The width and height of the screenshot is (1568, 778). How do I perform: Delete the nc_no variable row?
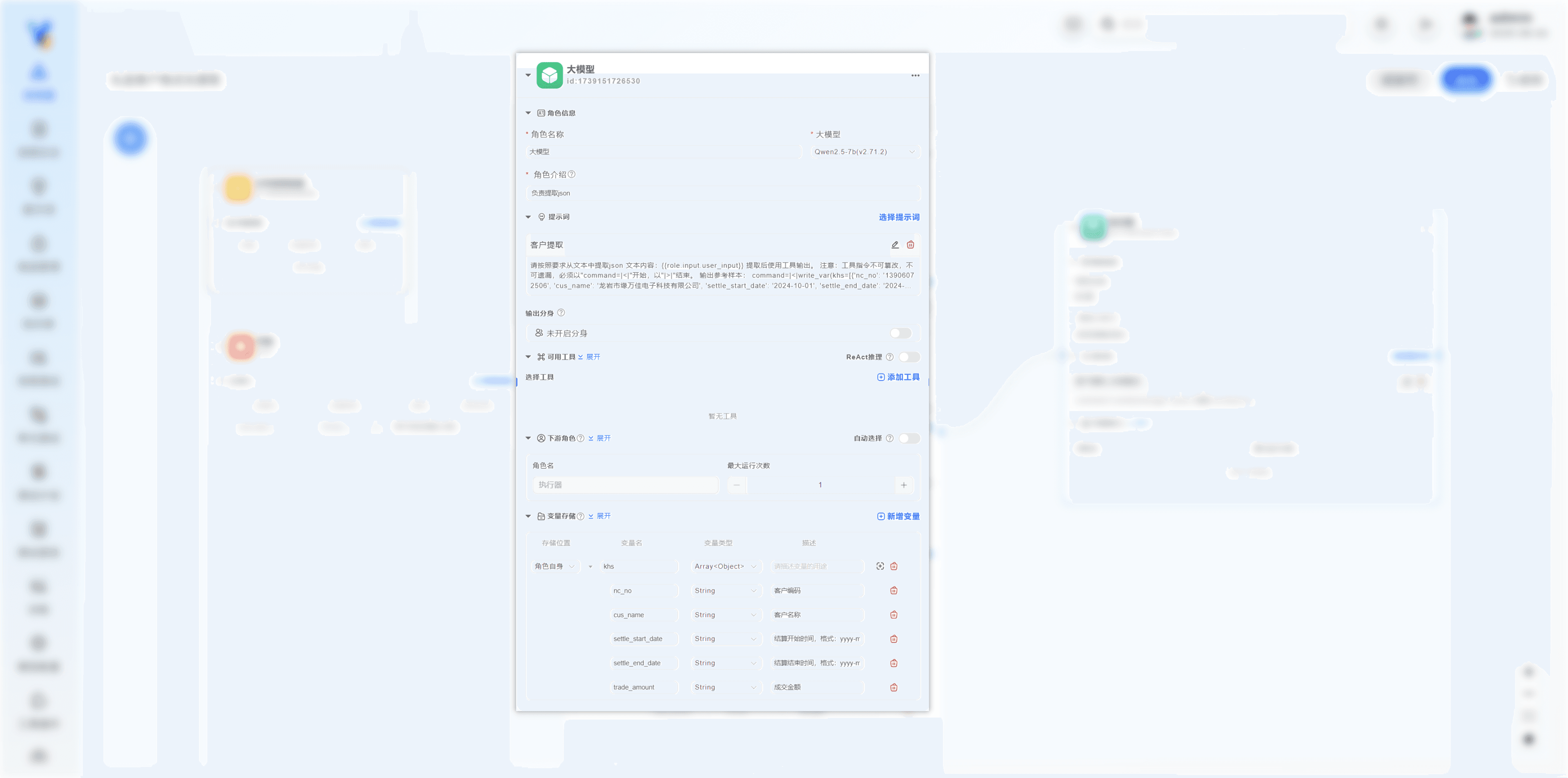893,591
